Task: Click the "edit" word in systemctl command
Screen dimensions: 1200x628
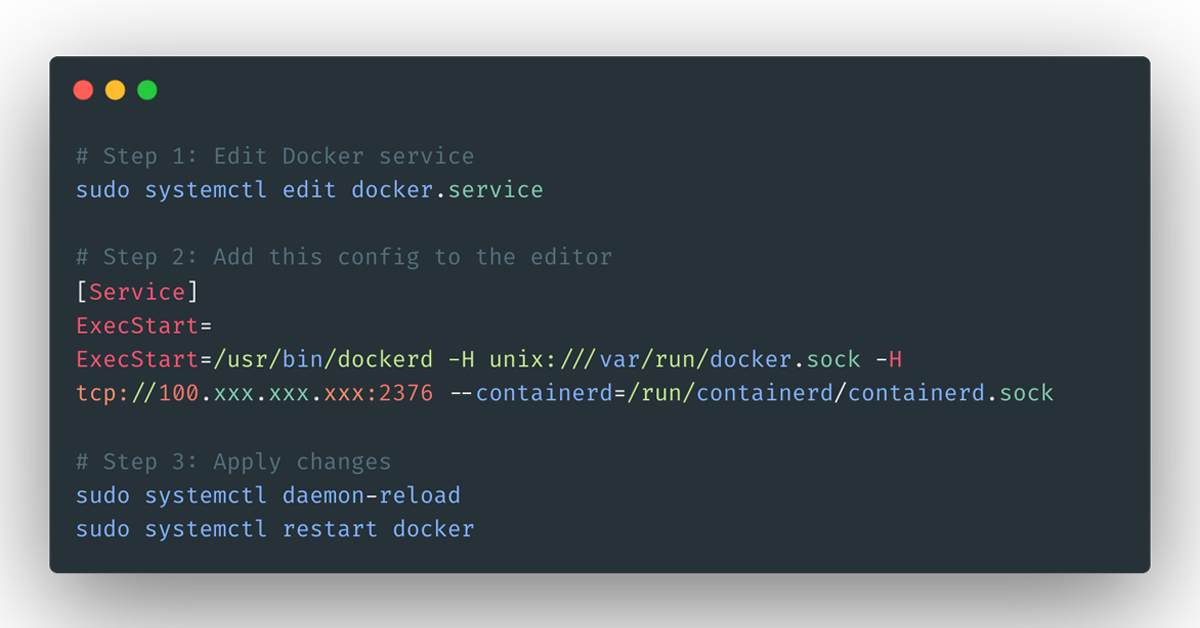Action: point(309,190)
